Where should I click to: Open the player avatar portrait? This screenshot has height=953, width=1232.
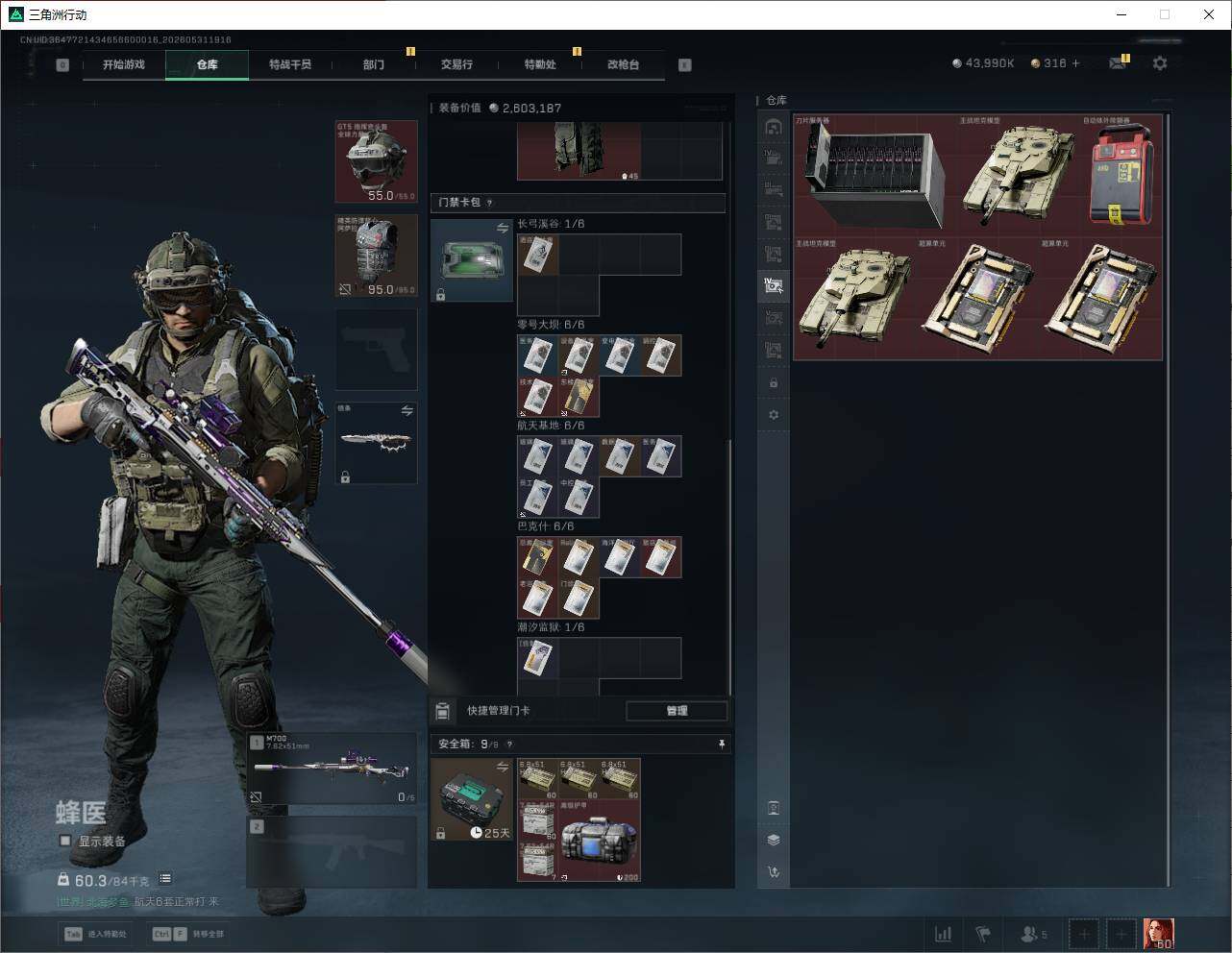pos(1158,934)
